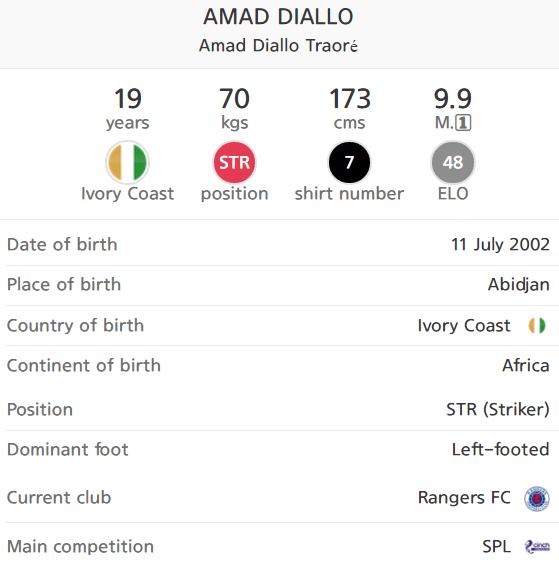Viewport: 559px width, 566px height.
Task: Click the Rangers FC club crest
Action: 537,498
